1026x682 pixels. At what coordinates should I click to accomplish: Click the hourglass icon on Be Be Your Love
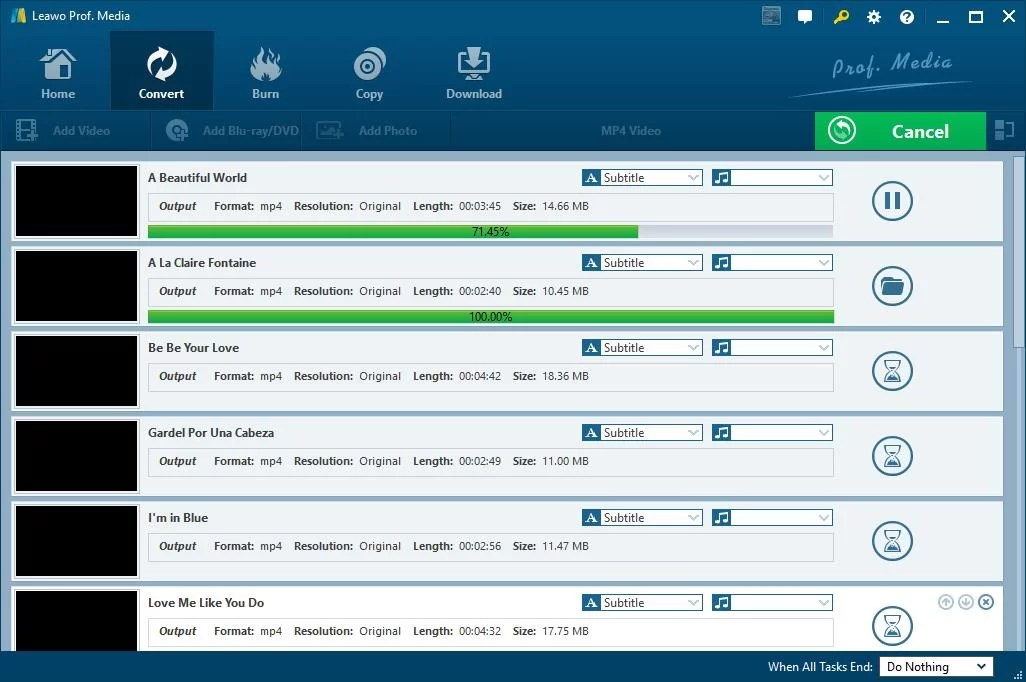[891, 371]
